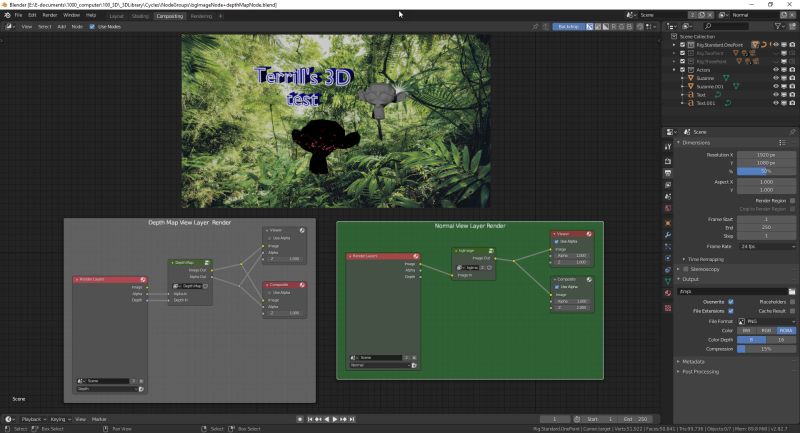Open the Modifiers wrench tab icon
The height and width of the screenshot is (433, 800).
tap(668, 235)
